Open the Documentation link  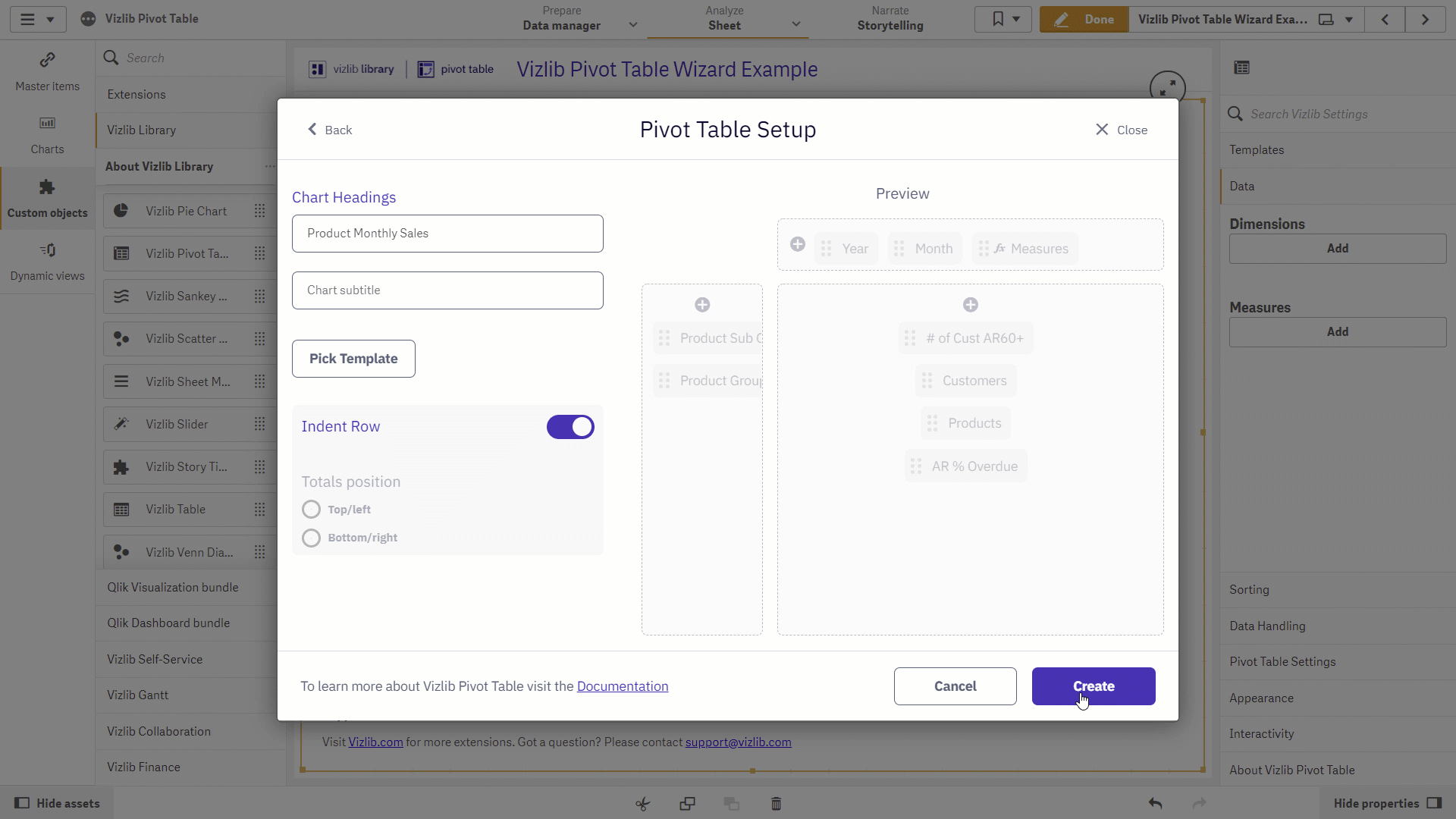click(623, 686)
